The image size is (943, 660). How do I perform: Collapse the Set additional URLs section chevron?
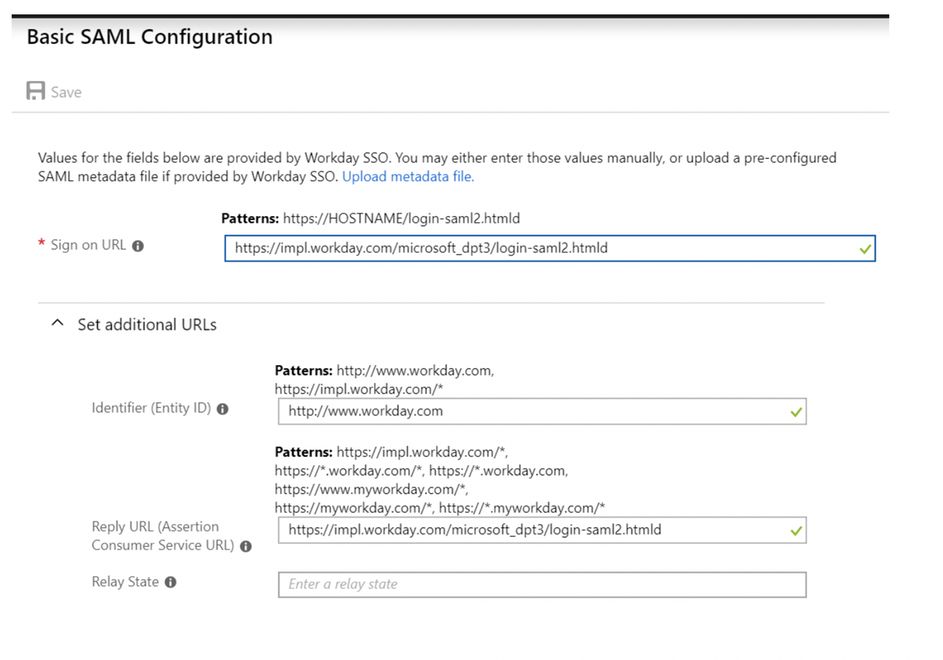(57, 322)
